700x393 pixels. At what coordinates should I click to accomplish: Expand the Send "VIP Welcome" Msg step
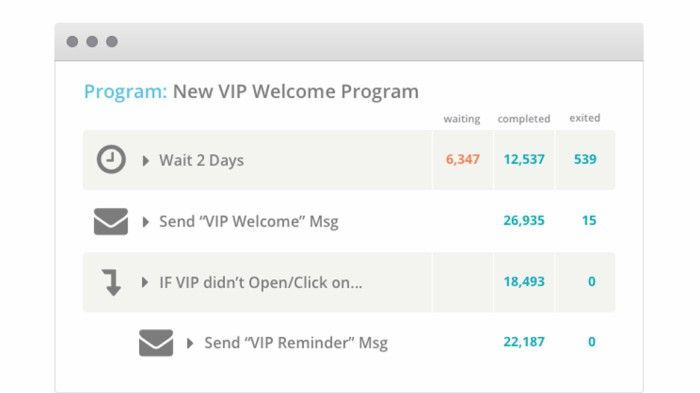coord(146,222)
